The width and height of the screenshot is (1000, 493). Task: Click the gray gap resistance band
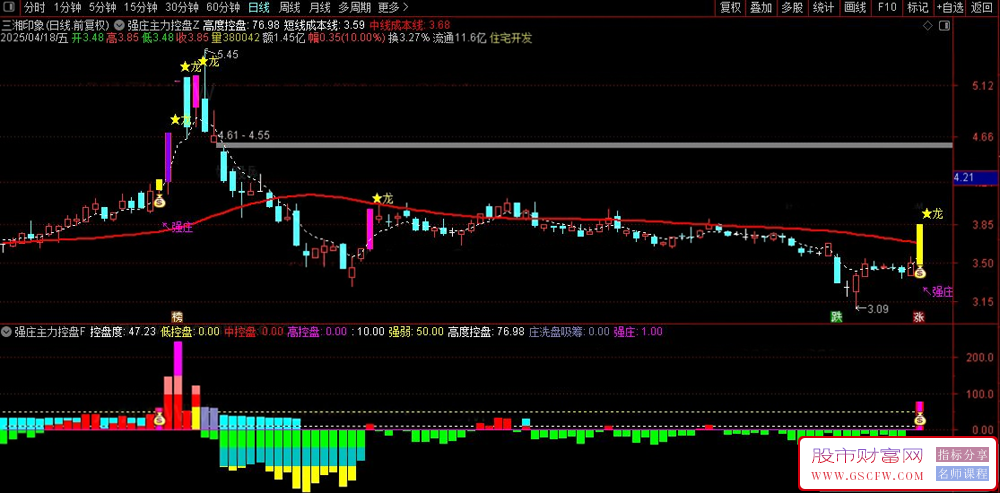[x=585, y=146]
